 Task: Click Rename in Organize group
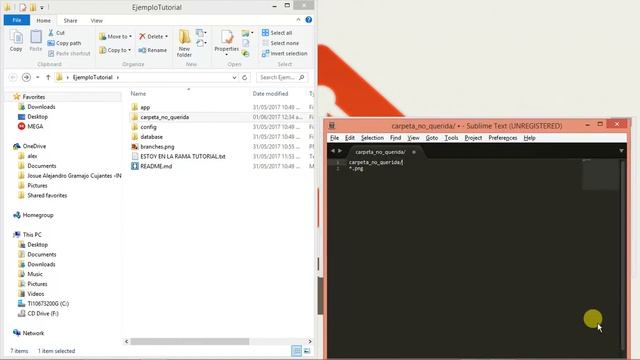pos(153,50)
